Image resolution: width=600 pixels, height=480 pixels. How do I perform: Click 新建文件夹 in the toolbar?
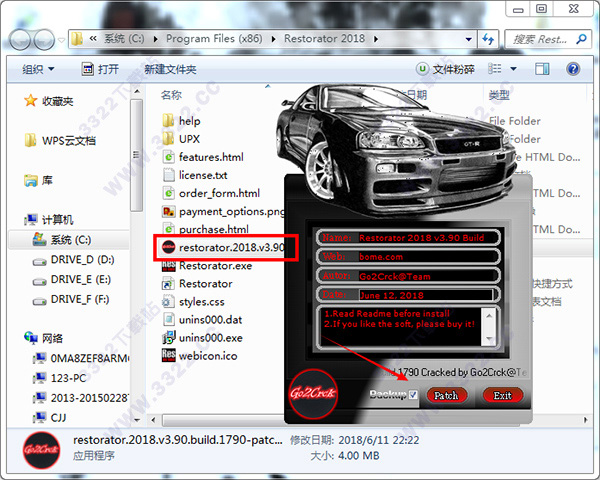click(x=170, y=70)
